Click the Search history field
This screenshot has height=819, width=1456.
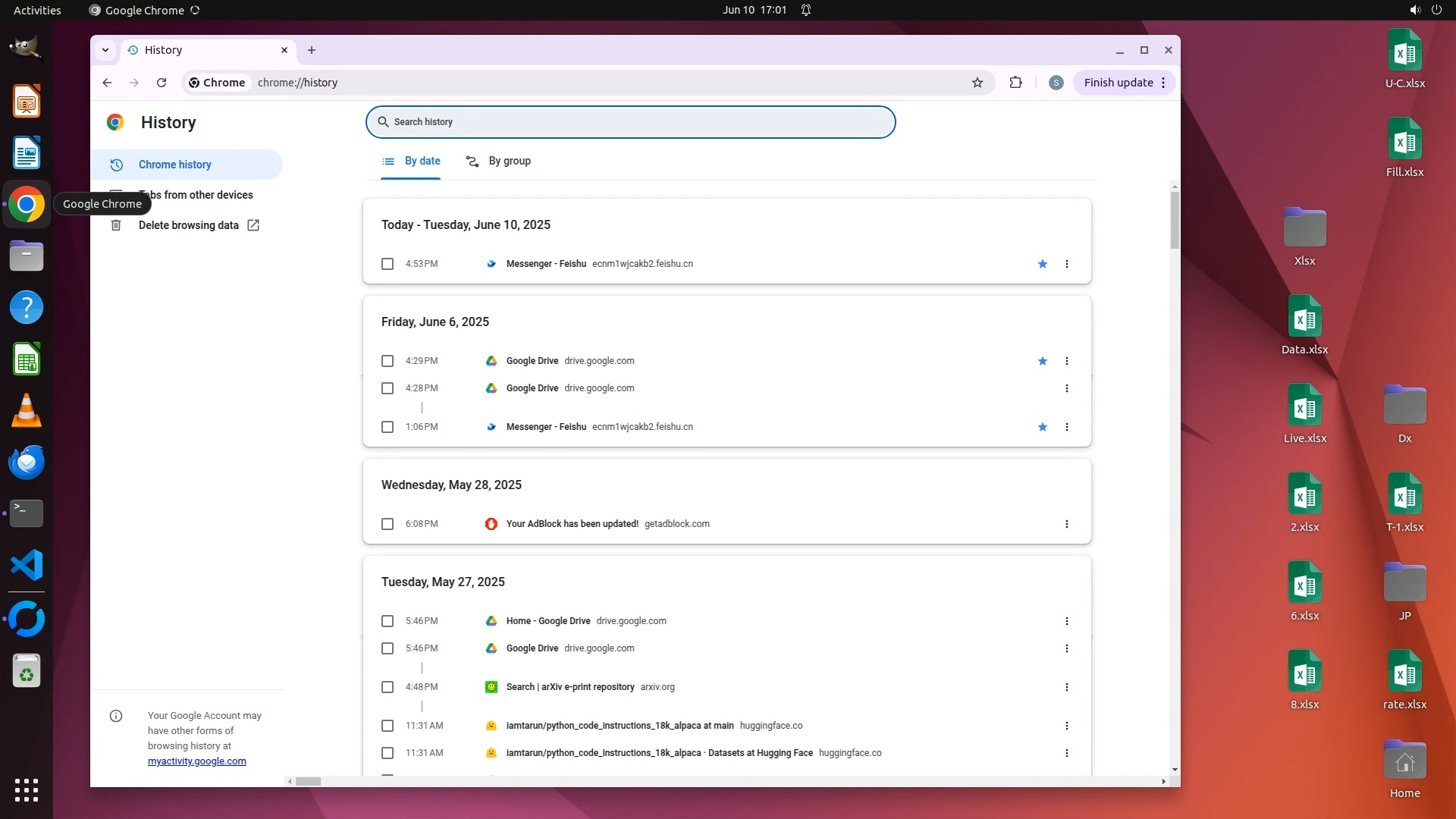point(629,122)
